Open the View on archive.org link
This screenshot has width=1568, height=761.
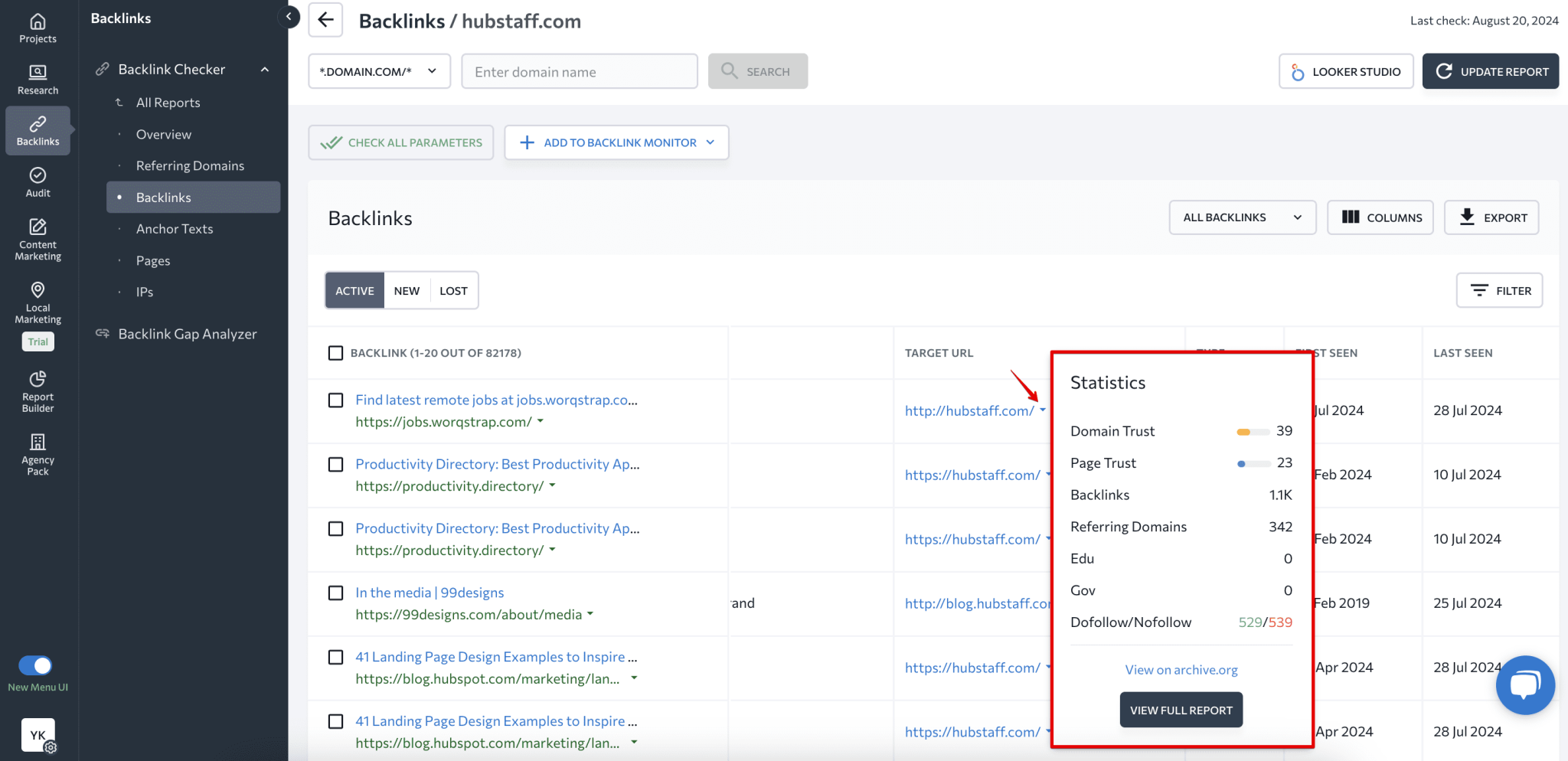(x=1181, y=670)
